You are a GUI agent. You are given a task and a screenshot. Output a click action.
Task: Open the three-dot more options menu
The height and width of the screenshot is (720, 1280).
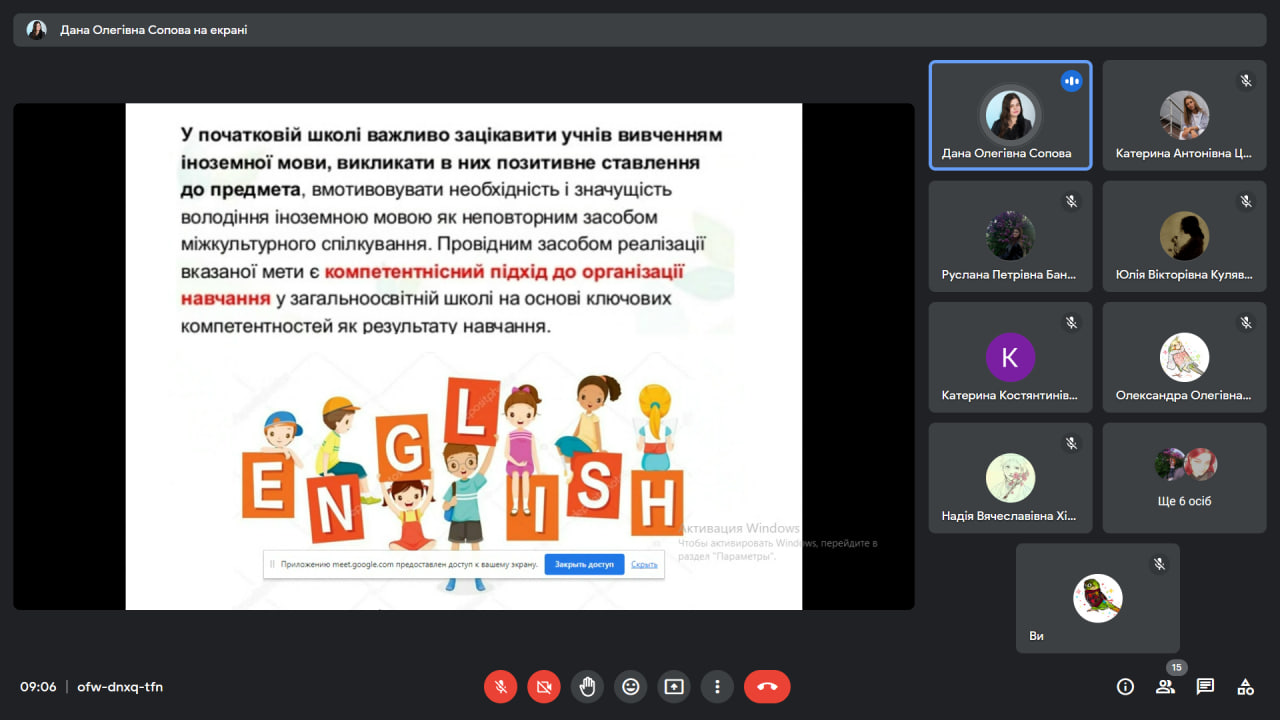click(x=717, y=687)
